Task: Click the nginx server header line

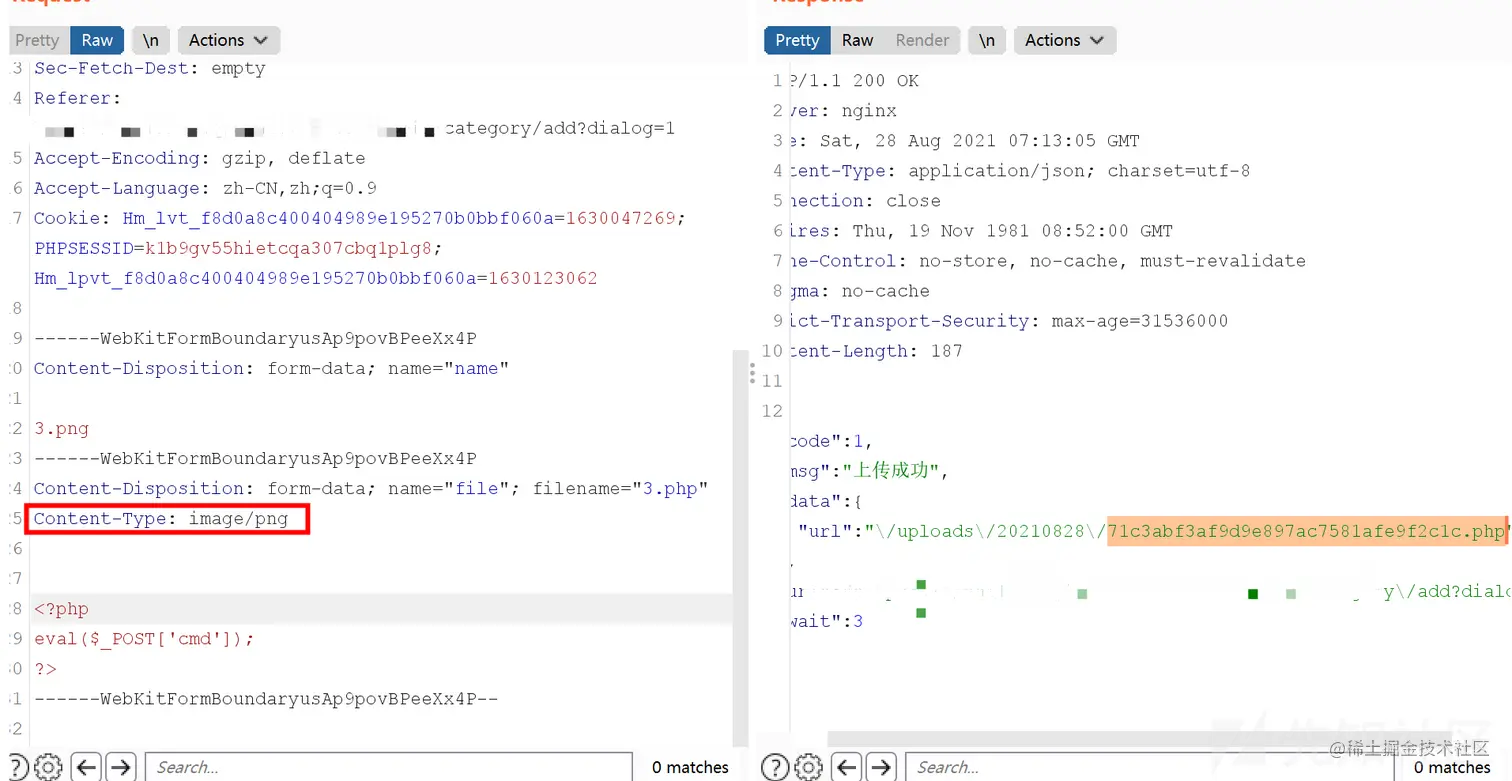Action: [843, 110]
